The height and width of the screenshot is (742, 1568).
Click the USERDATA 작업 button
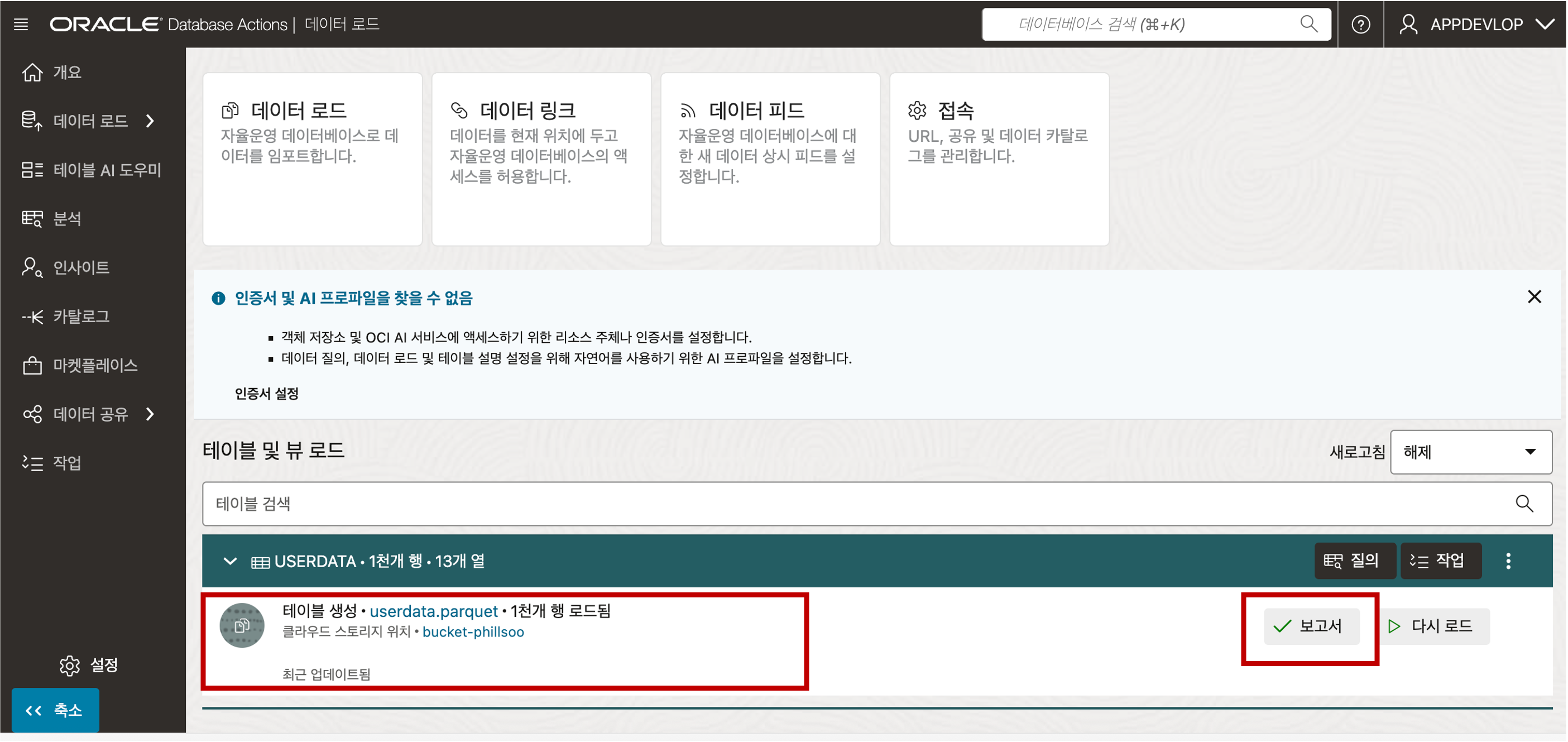pos(1441,561)
